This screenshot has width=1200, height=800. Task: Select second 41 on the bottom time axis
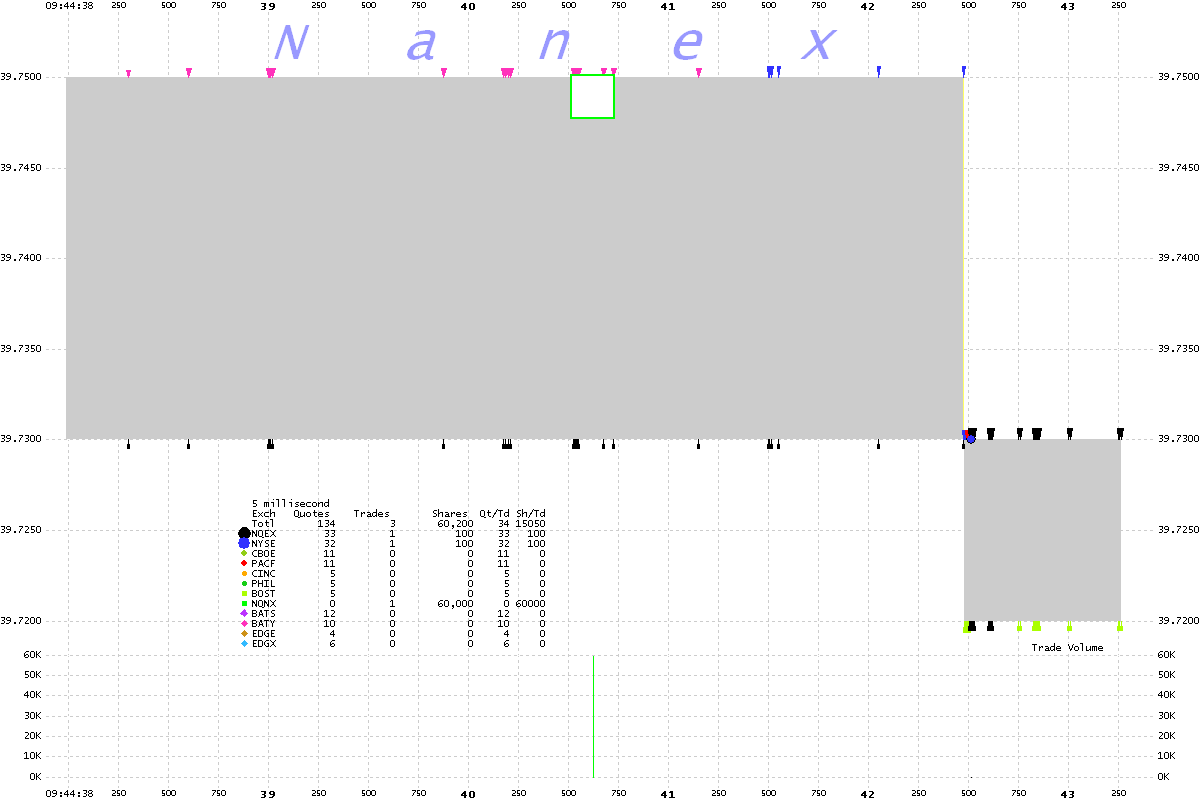pos(668,794)
